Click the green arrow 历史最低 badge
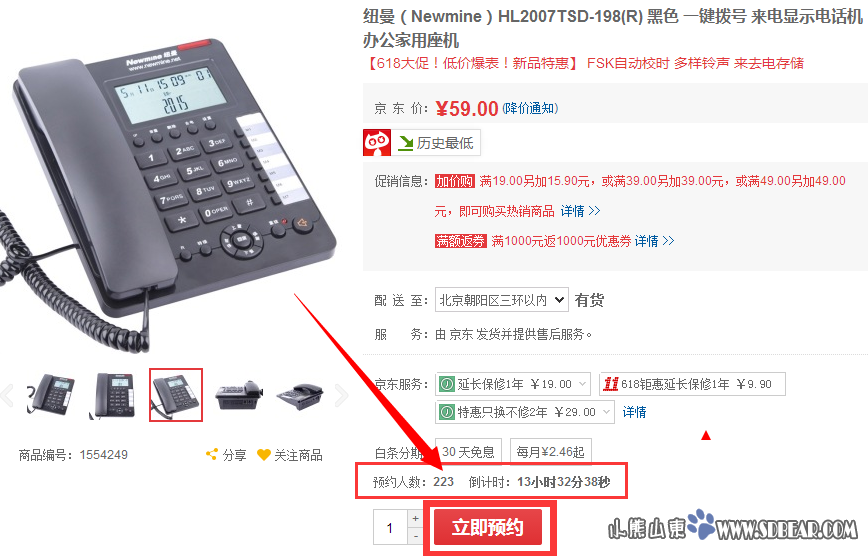The image size is (868, 556). (x=436, y=143)
